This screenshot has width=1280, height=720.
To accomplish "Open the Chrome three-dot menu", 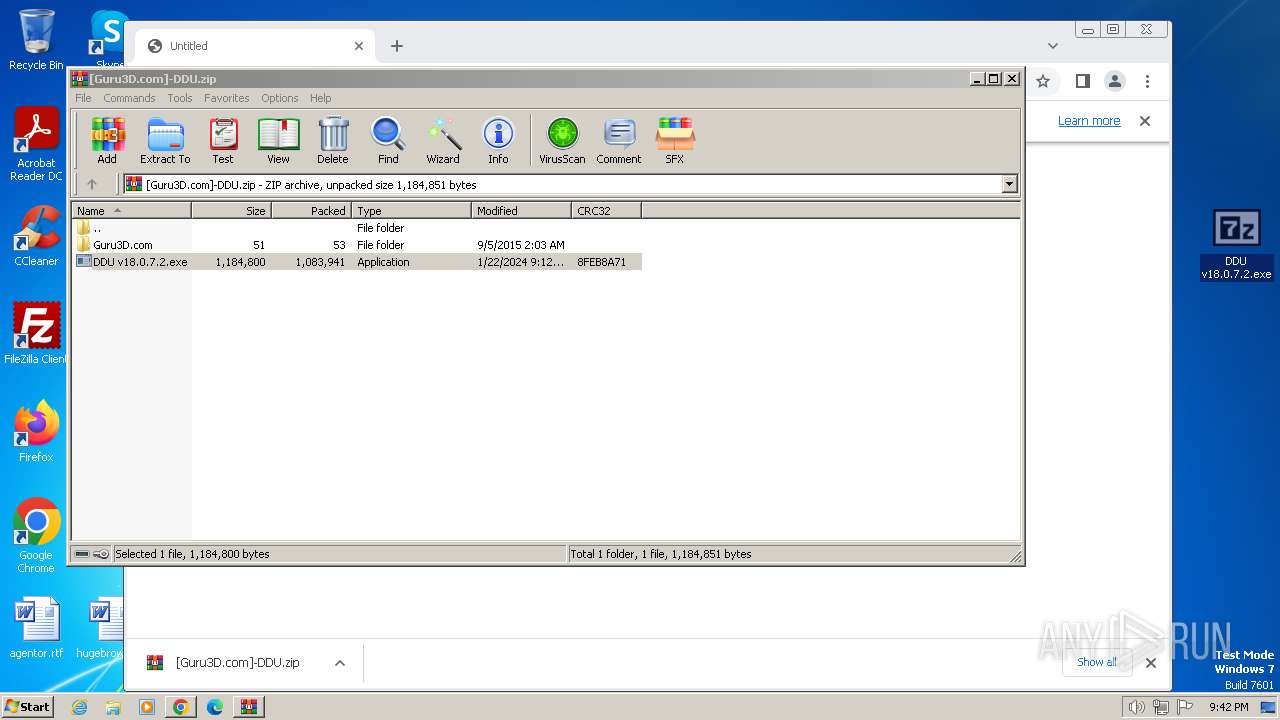I will tap(1147, 81).
